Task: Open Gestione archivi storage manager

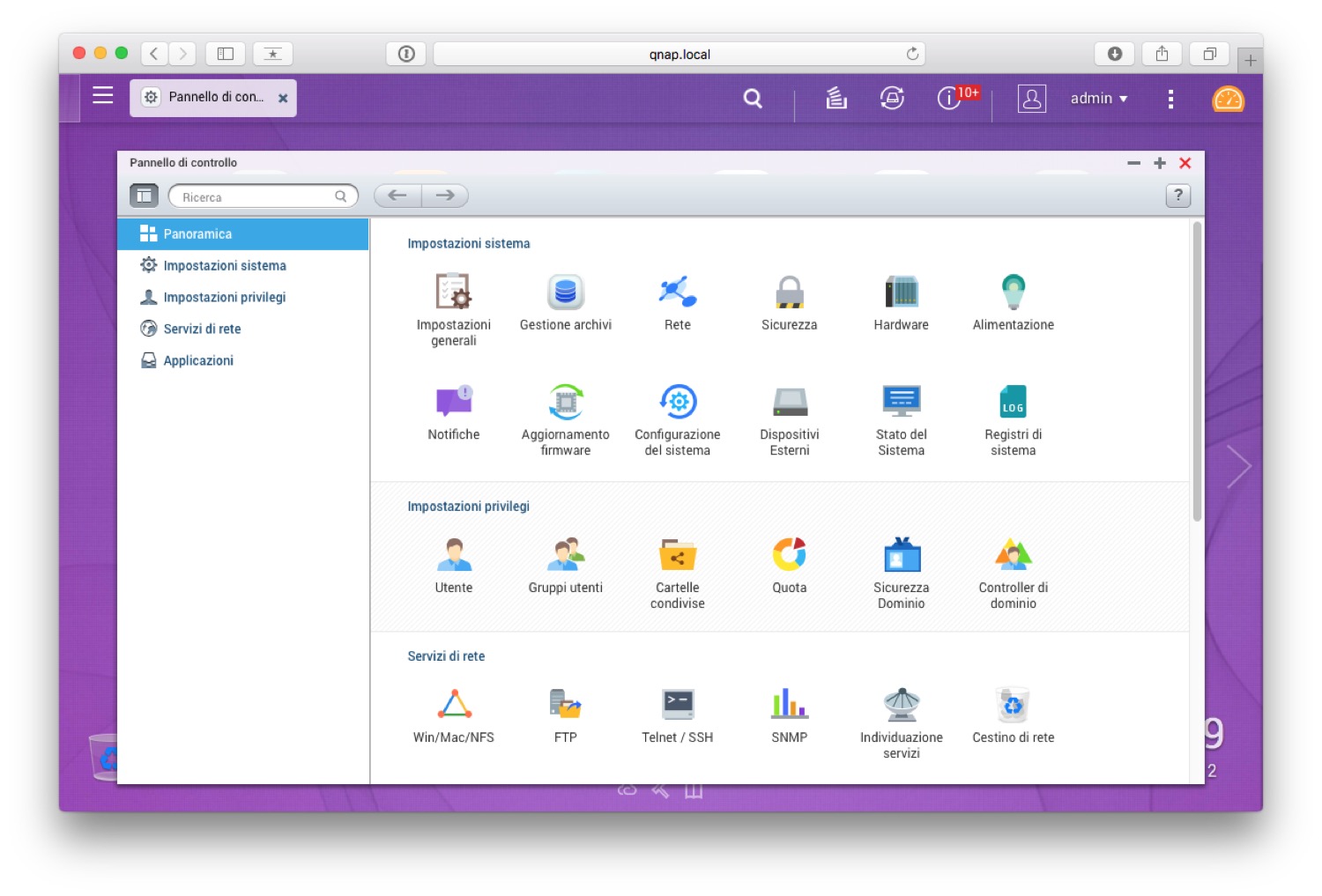Action: 566,302
